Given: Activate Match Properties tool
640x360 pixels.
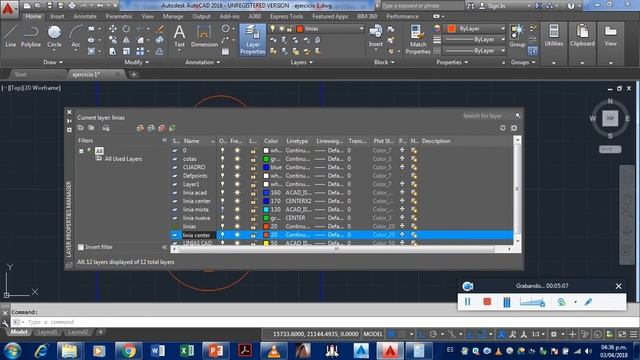Looking at the screenshot, I should click(418, 39).
